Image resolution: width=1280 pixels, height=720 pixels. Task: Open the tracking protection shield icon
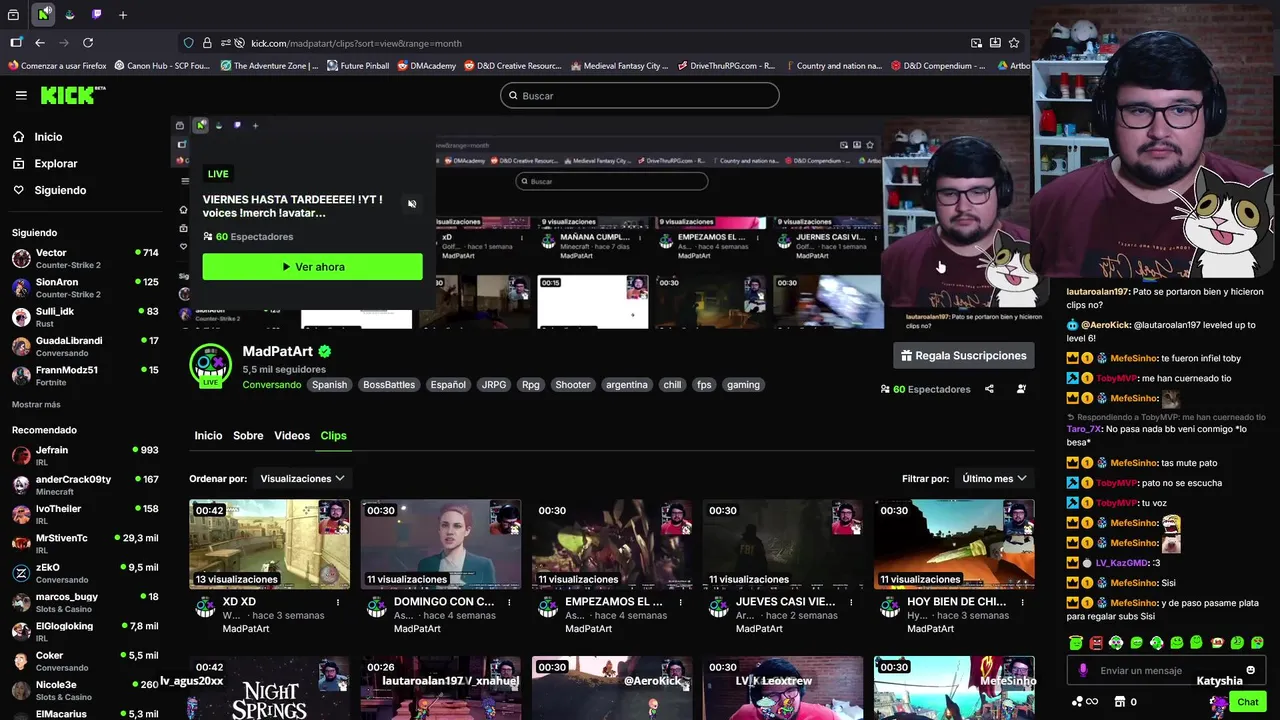[188, 43]
